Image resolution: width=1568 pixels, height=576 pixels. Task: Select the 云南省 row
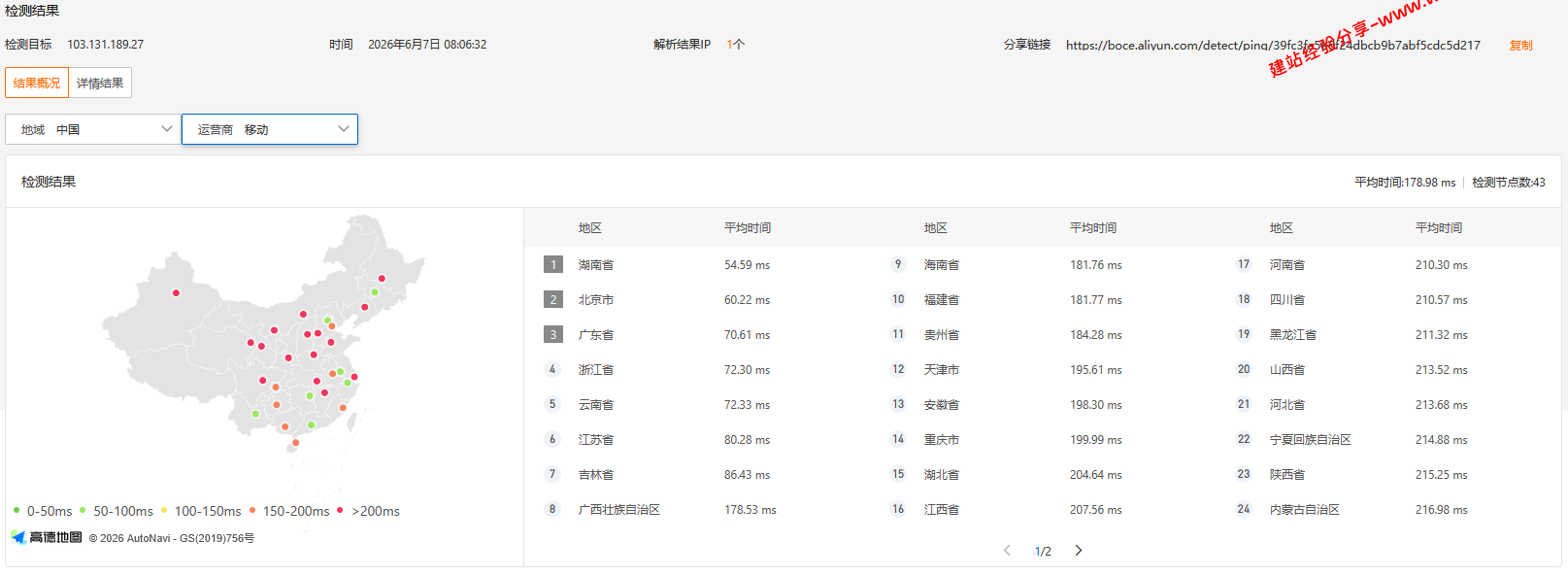[x=697, y=404]
